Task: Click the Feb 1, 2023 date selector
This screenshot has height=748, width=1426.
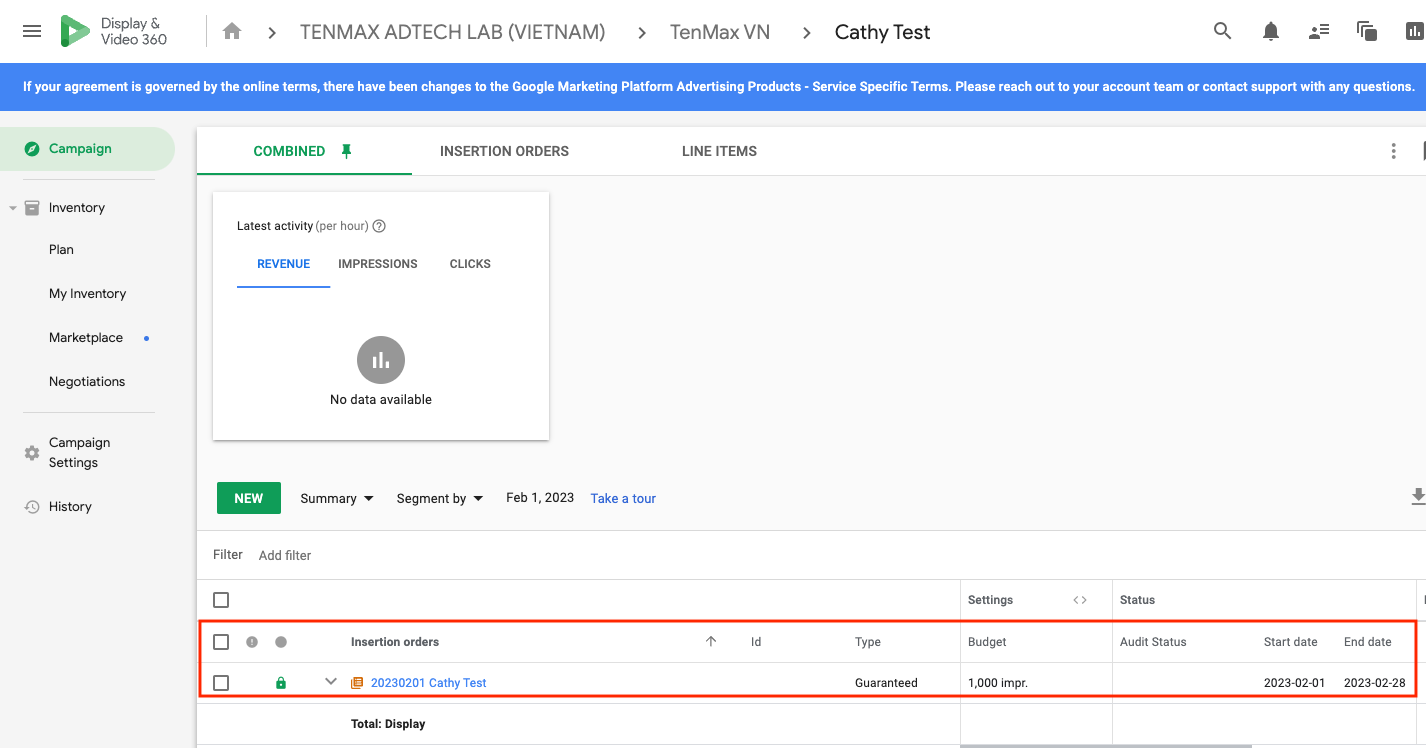Action: [540, 497]
